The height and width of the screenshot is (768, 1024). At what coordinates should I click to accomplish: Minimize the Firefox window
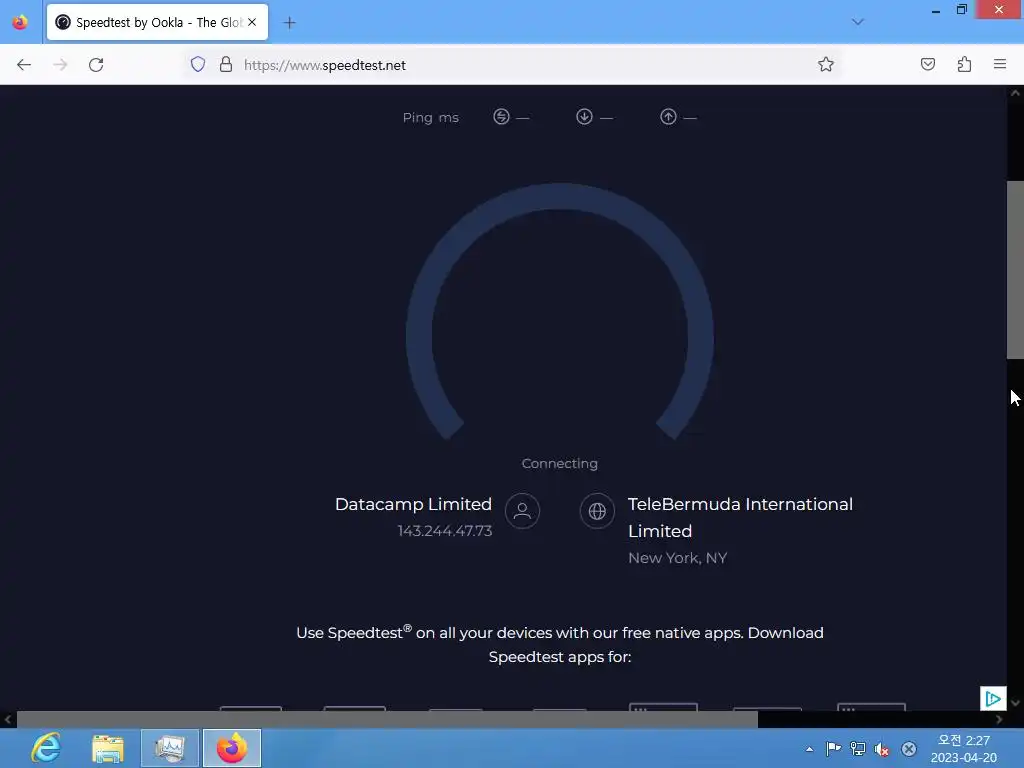(935, 10)
